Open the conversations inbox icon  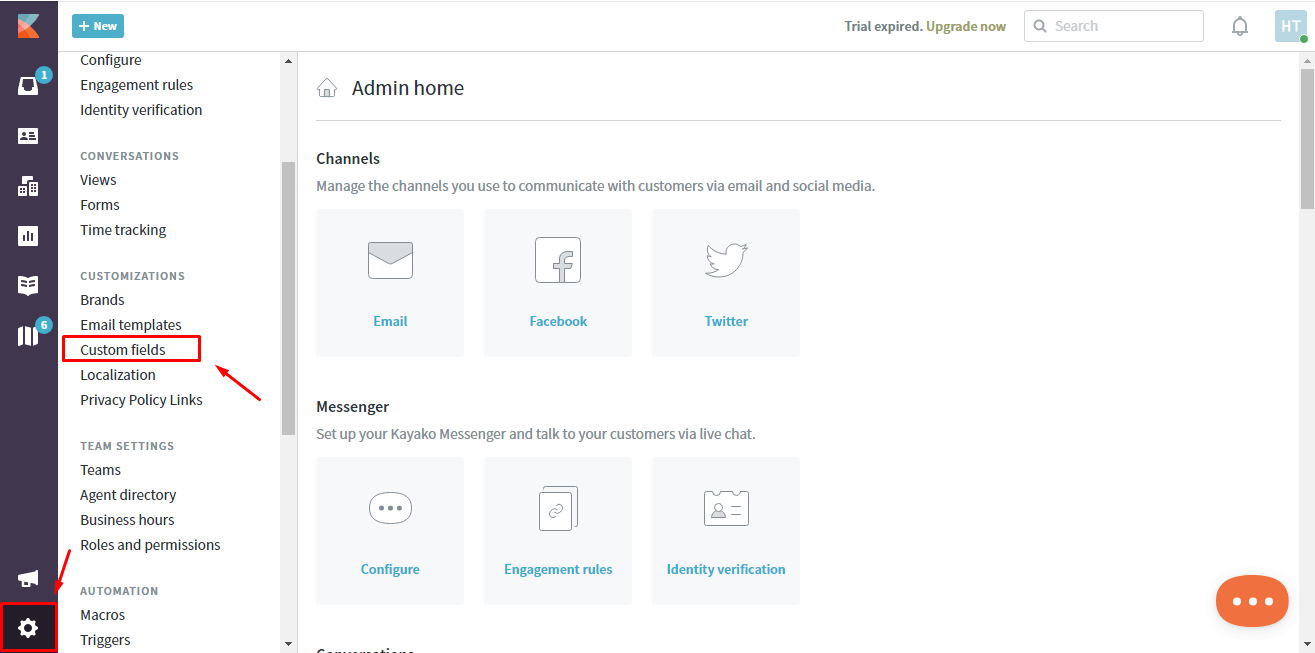pos(28,86)
